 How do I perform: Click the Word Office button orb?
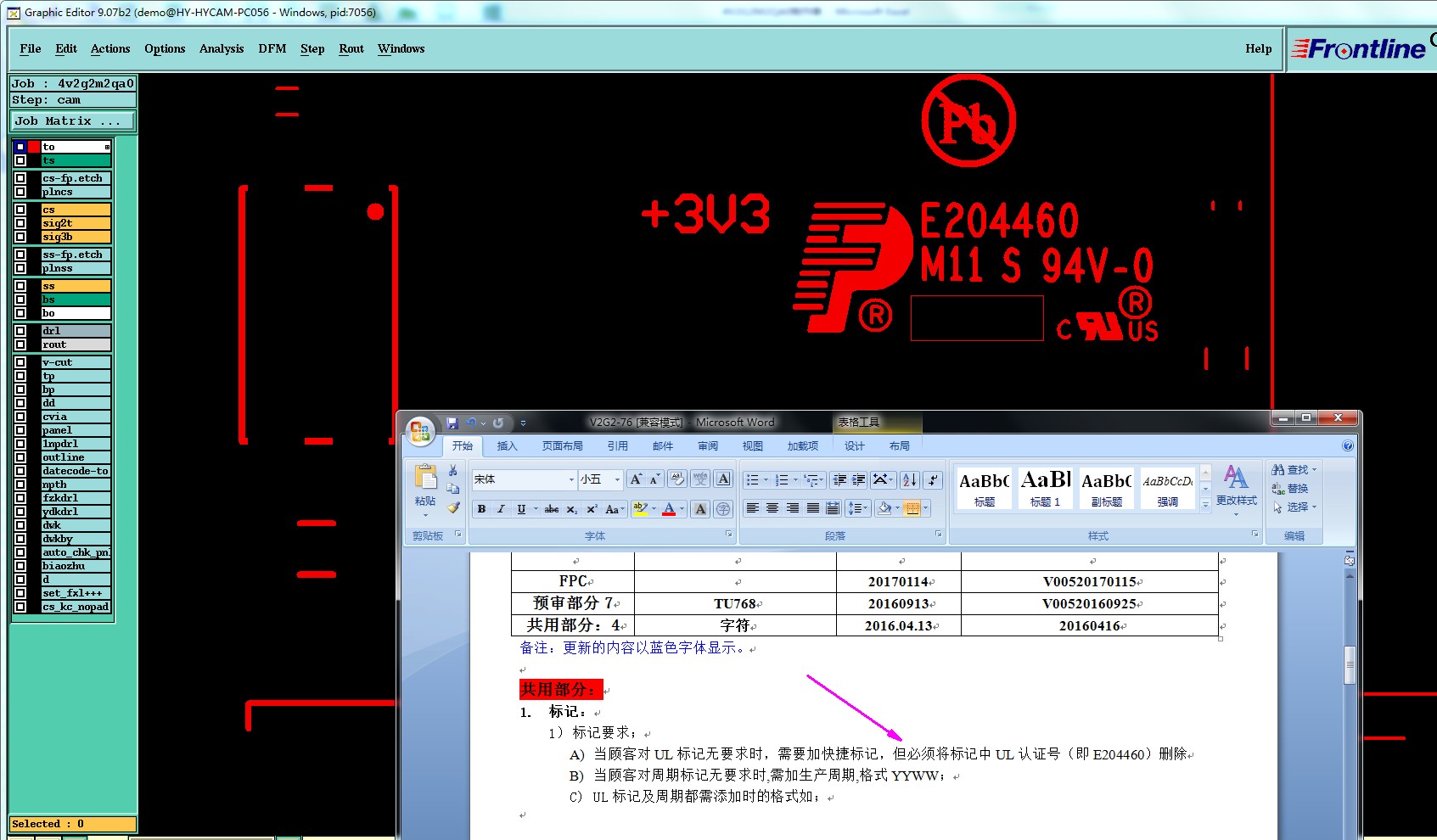pos(419,432)
